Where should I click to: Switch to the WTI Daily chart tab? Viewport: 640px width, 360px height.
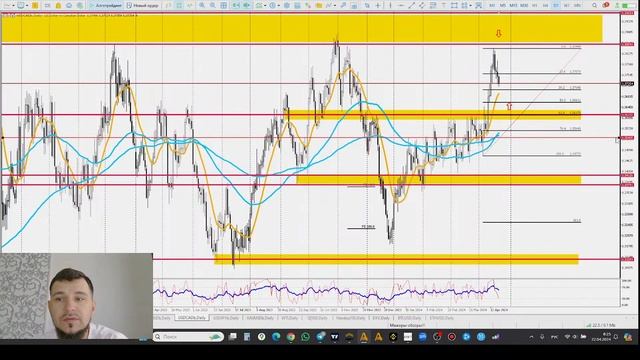click(x=290, y=318)
